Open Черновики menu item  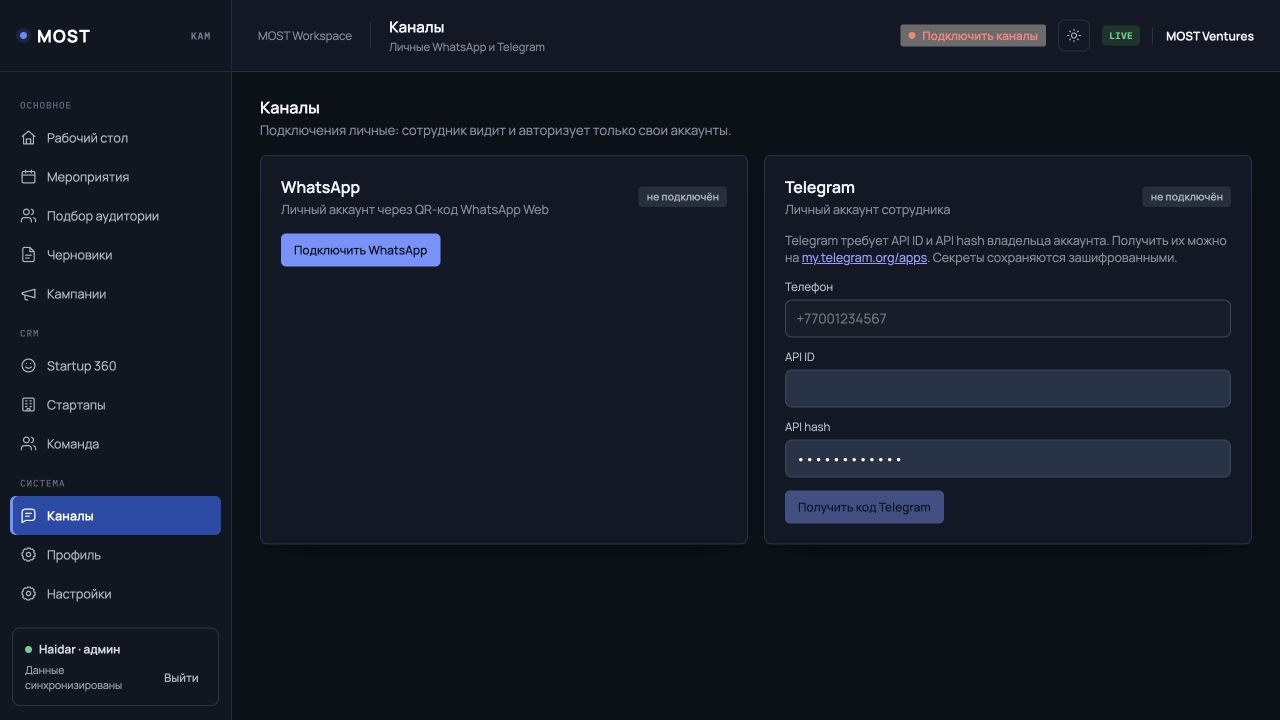click(x=115, y=255)
